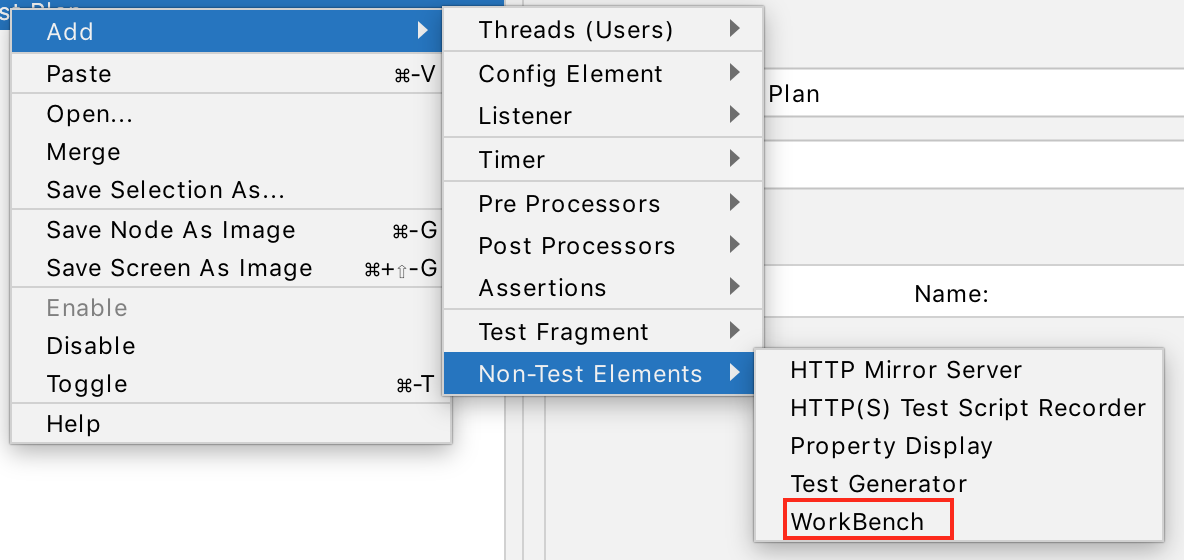Click Property Display menu entry
Image resolution: width=1184 pixels, height=560 pixels.
click(x=891, y=446)
